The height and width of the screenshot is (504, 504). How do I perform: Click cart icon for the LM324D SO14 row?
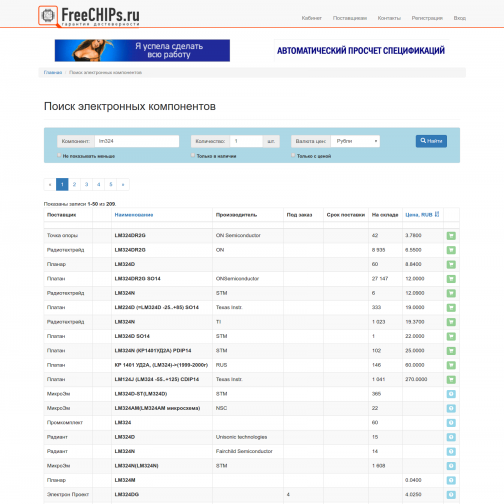click(451, 336)
